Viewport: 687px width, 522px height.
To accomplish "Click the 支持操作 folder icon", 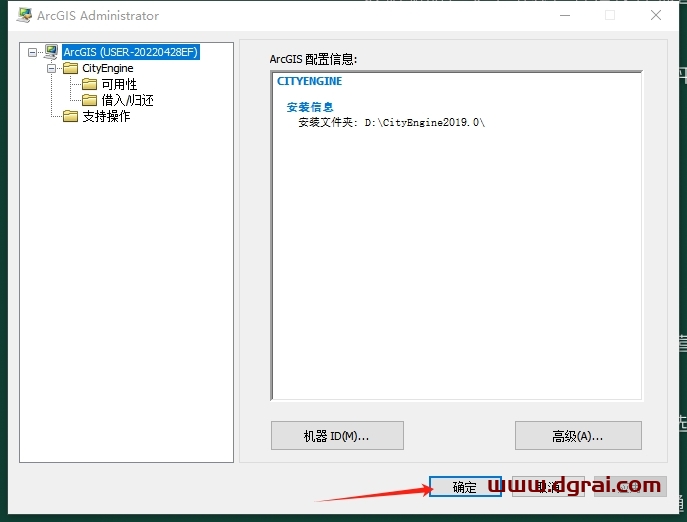I will coord(71,116).
